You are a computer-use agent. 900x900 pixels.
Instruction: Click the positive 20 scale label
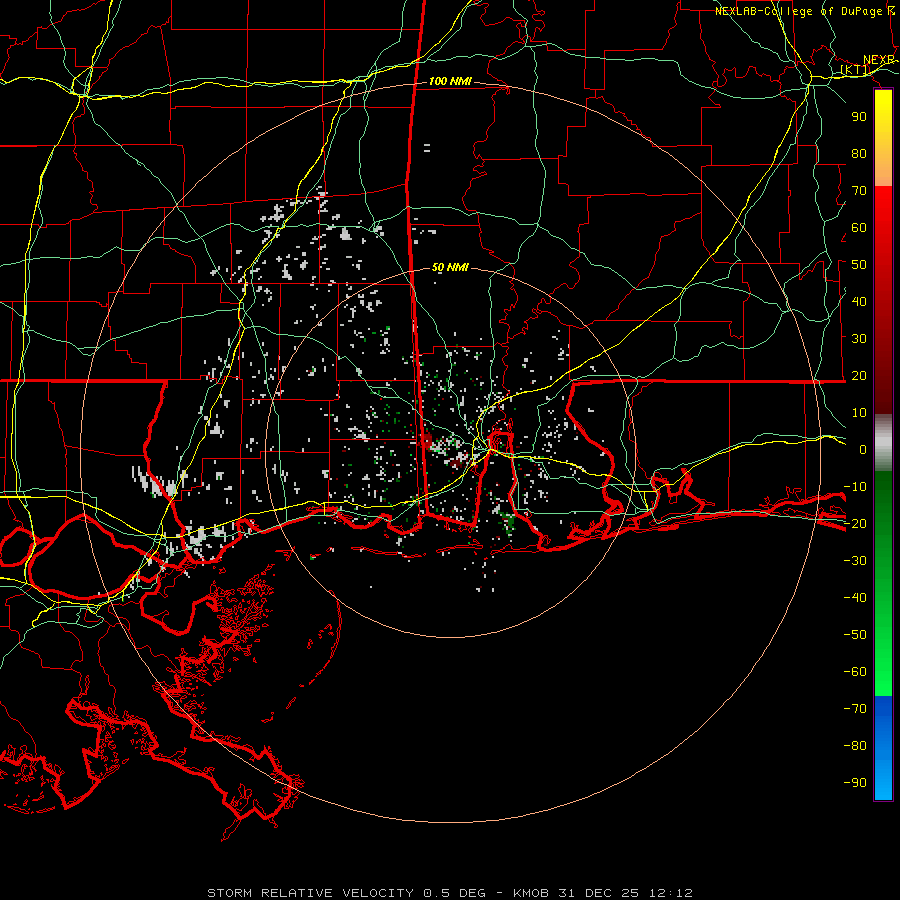point(859,375)
